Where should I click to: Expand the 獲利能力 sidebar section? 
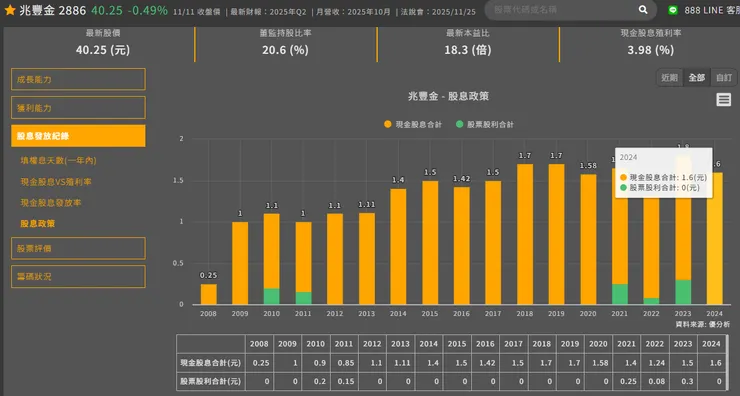78,108
